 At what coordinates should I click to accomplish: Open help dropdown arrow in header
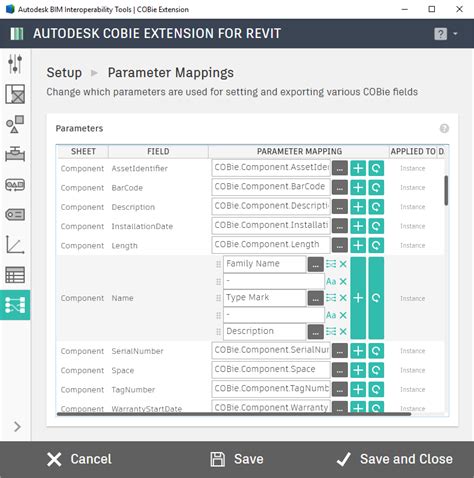click(455, 34)
